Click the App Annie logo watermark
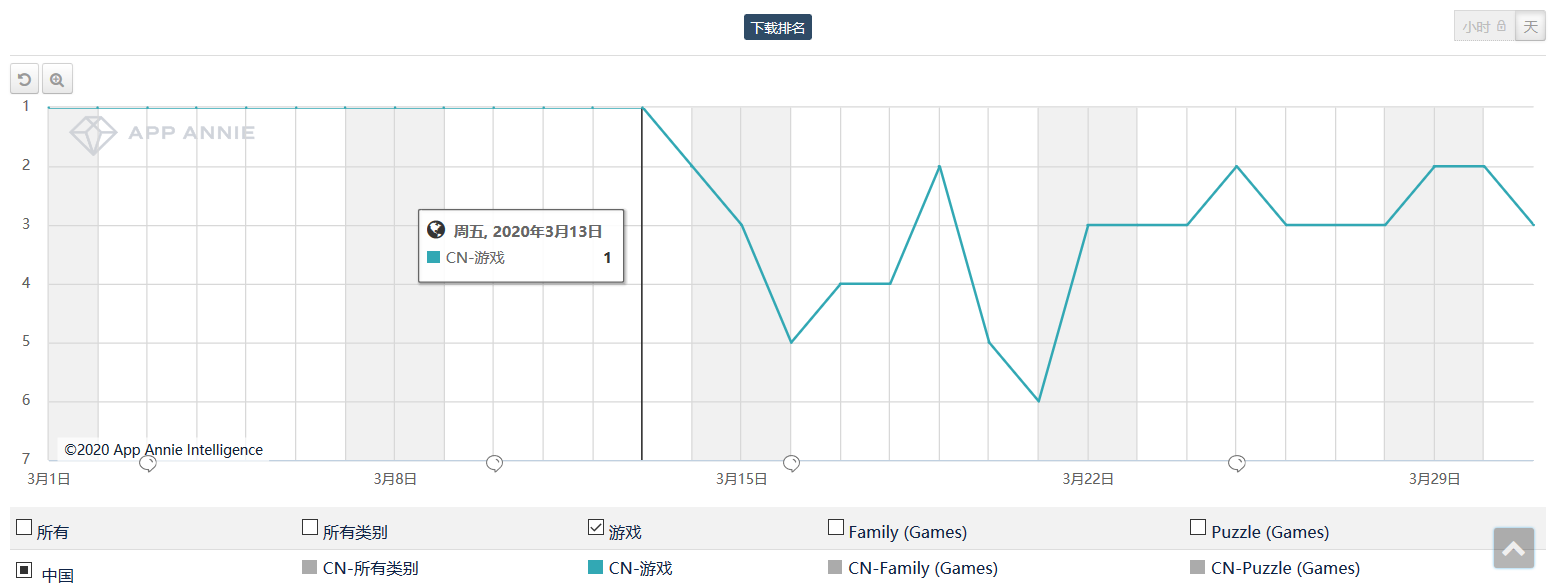This screenshot has height=588, width=1556. point(162,134)
